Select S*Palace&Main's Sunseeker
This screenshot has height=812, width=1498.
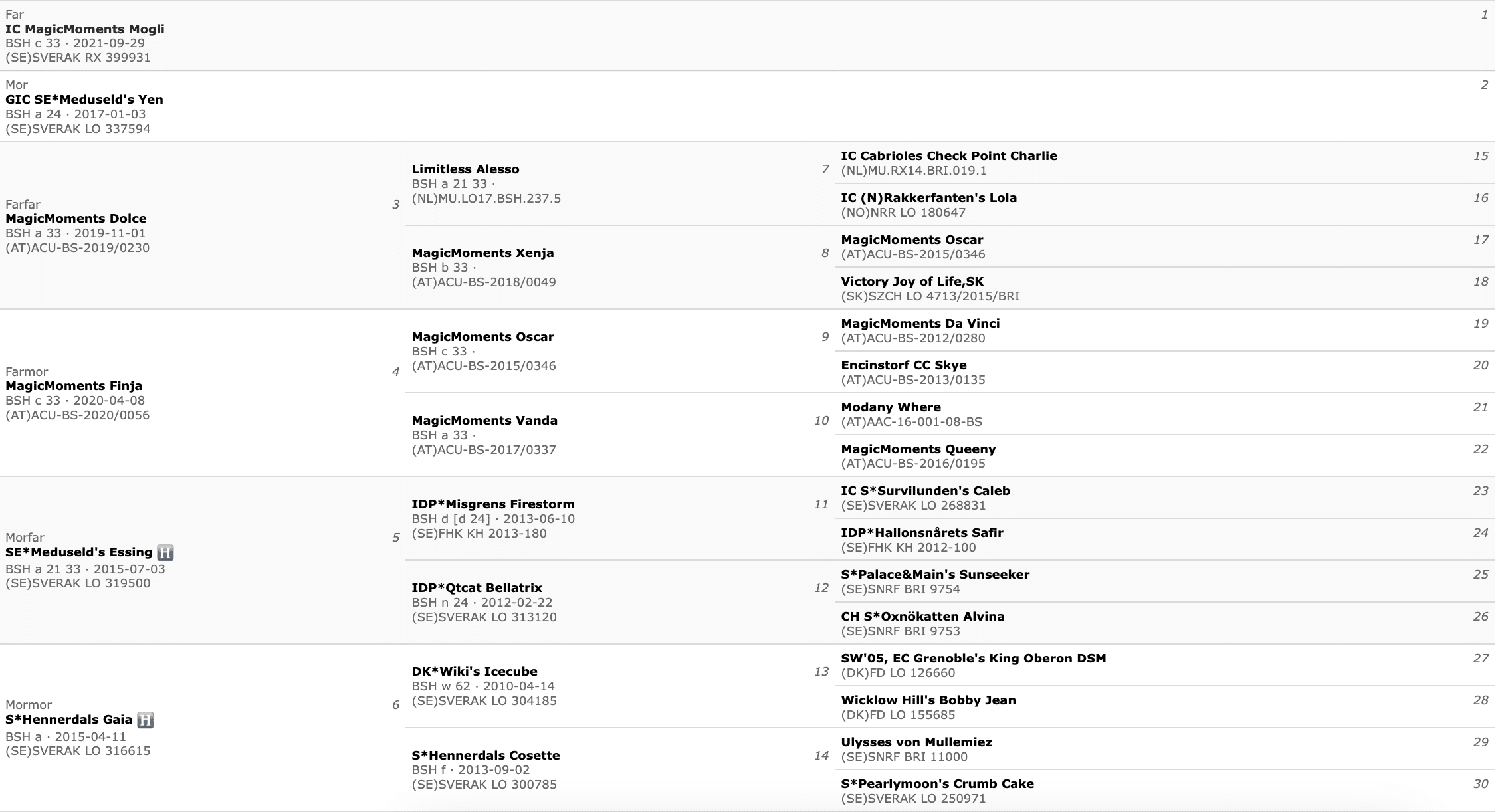click(935, 575)
